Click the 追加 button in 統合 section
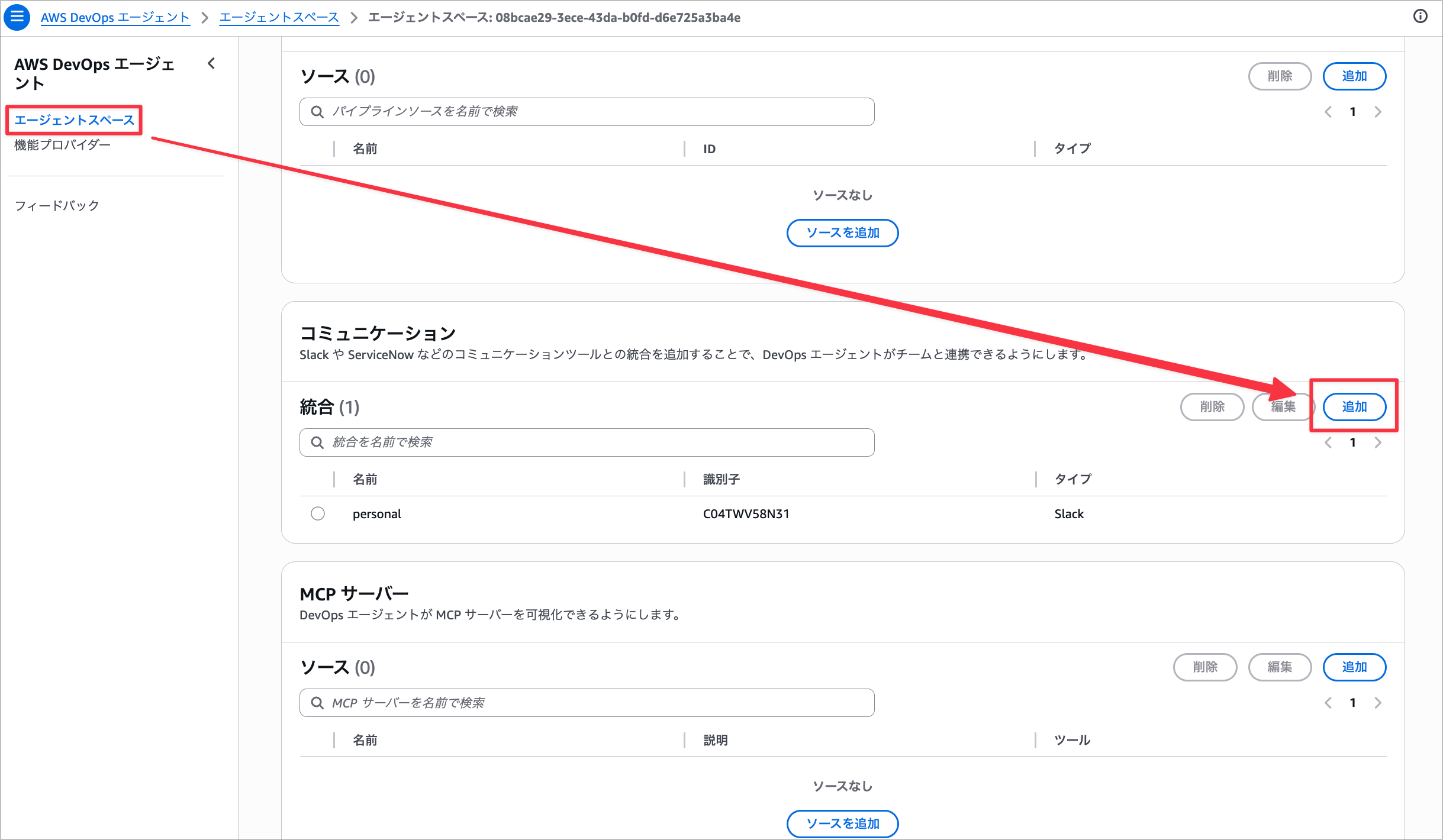The width and height of the screenshot is (1443, 840). click(x=1354, y=407)
